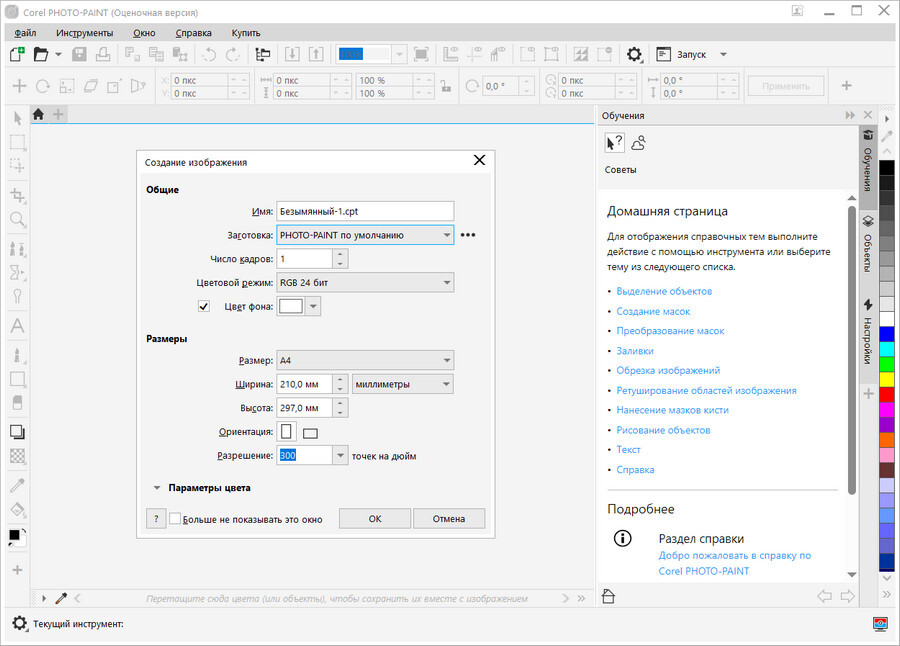Open the Разрешение dropdown arrow
Viewport: 900px width, 646px height.
[340, 455]
